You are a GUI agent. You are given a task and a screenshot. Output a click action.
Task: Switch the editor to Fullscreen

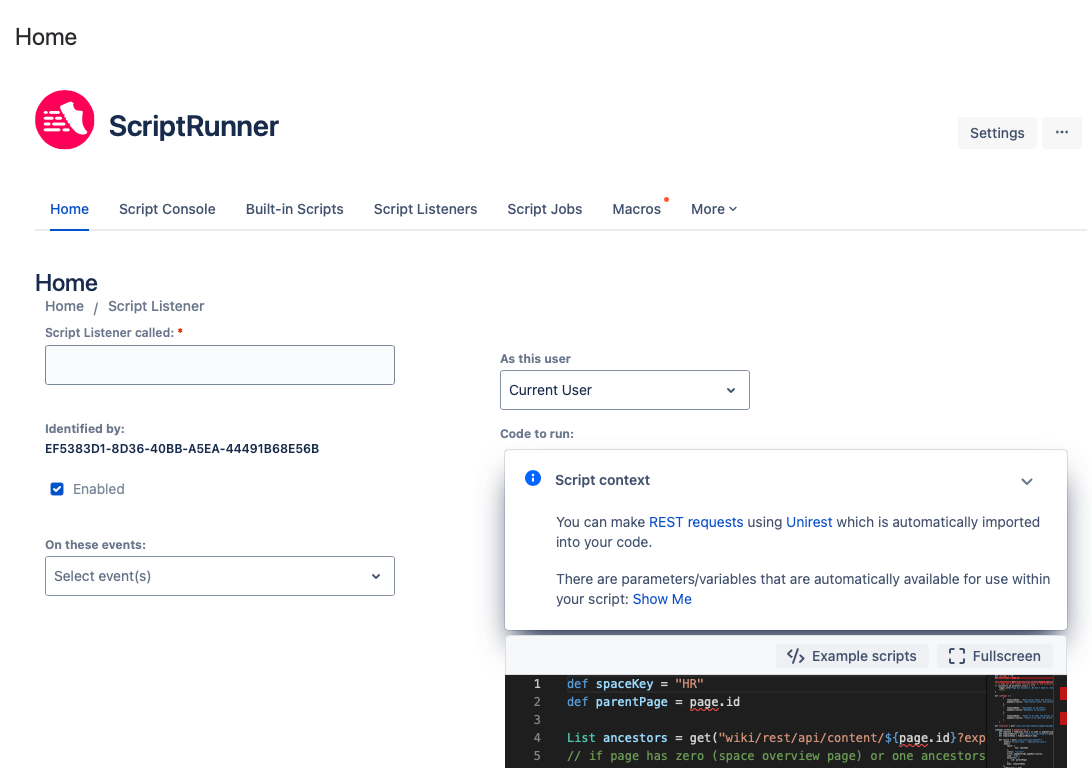(x=994, y=656)
